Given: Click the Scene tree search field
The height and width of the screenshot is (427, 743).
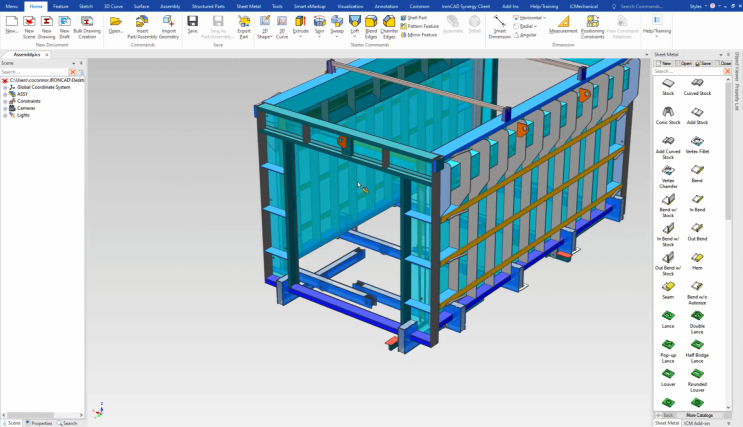Looking at the screenshot, I should click(34, 72).
